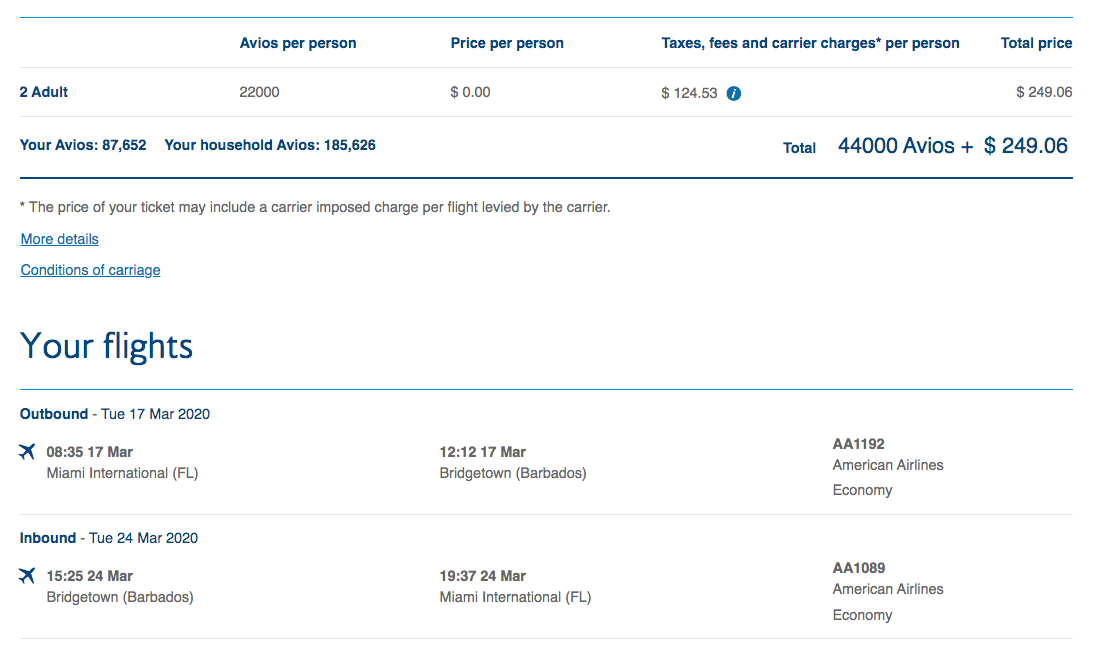Screen dimensions: 1094x646
Task: Click the Inbound flight airplane icon
Action: 27,576
